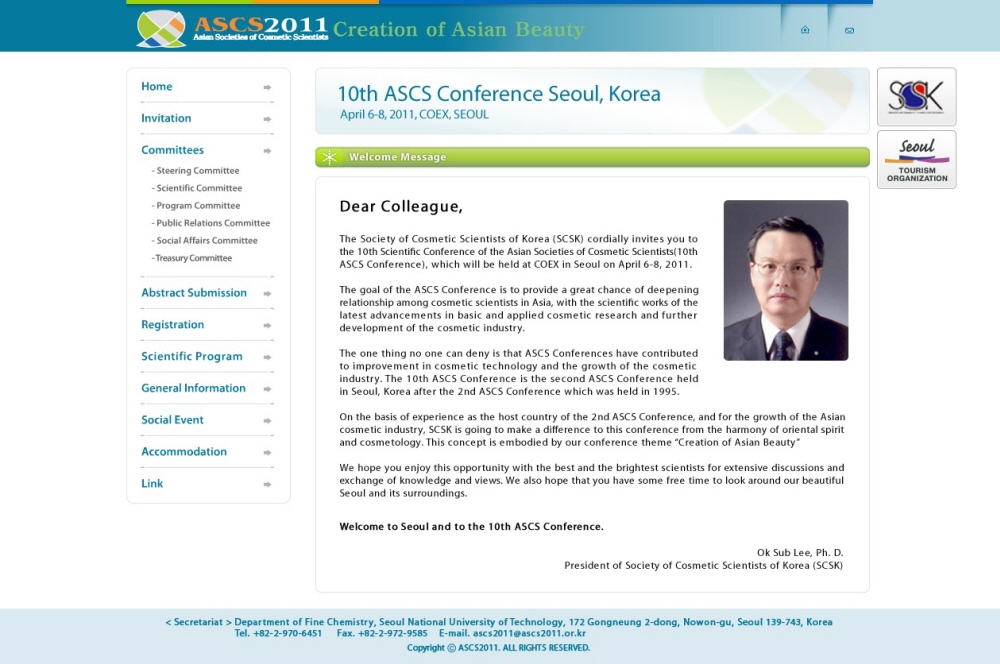Expand the Abstract Submission arrow
This screenshot has width=1000, height=664.
tap(267, 294)
